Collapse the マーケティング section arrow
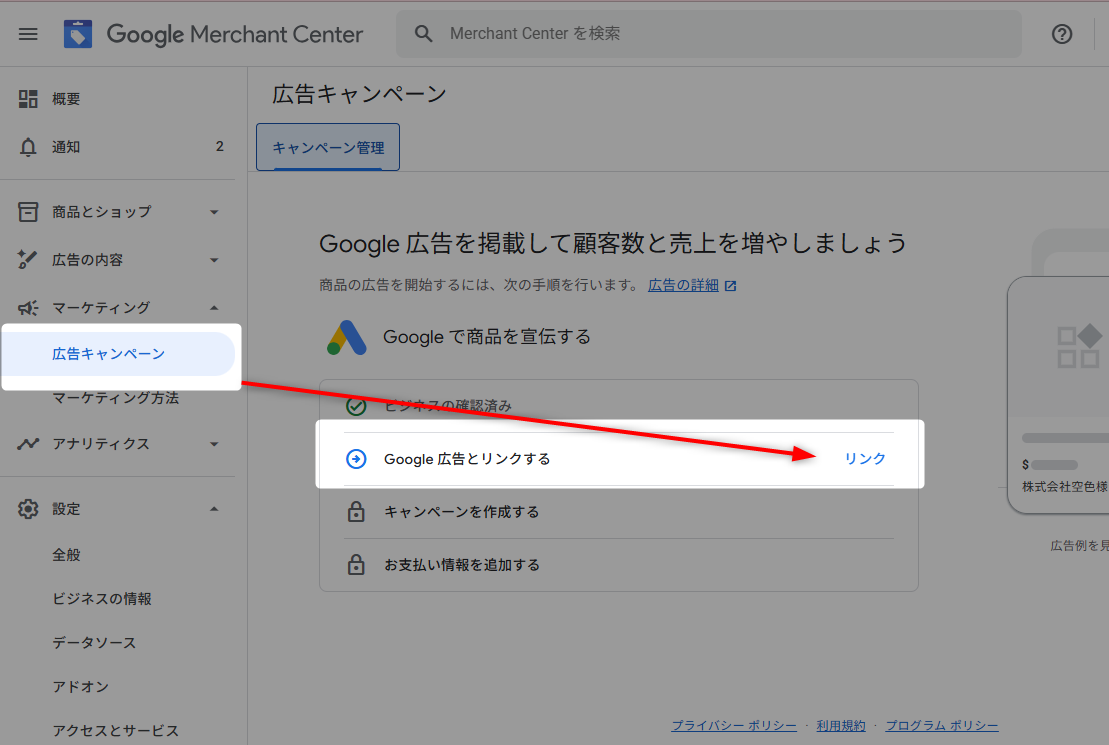The height and width of the screenshot is (745, 1109). (214, 308)
